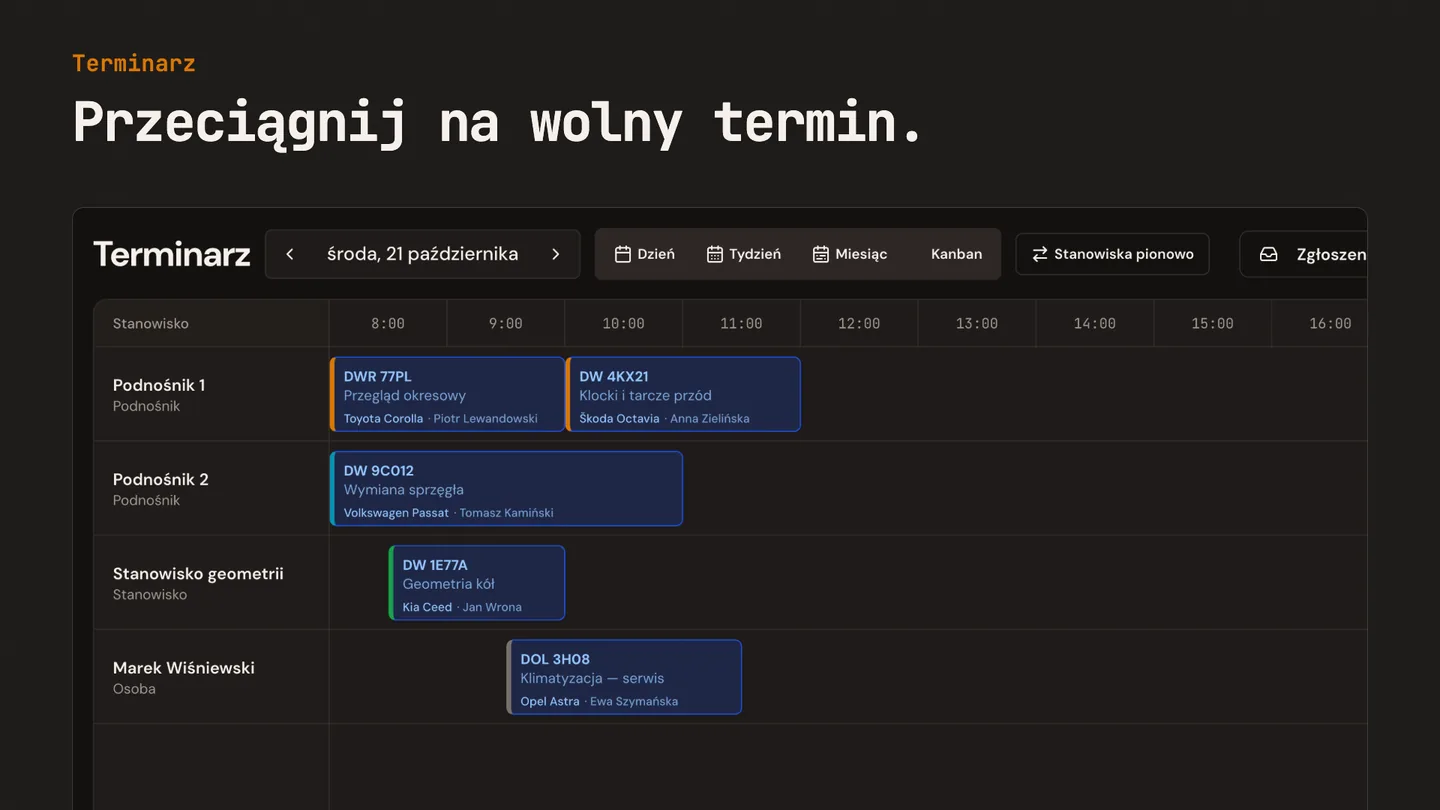Go to next day with right chevron
The width and height of the screenshot is (1440, 810).
[556, 254]
